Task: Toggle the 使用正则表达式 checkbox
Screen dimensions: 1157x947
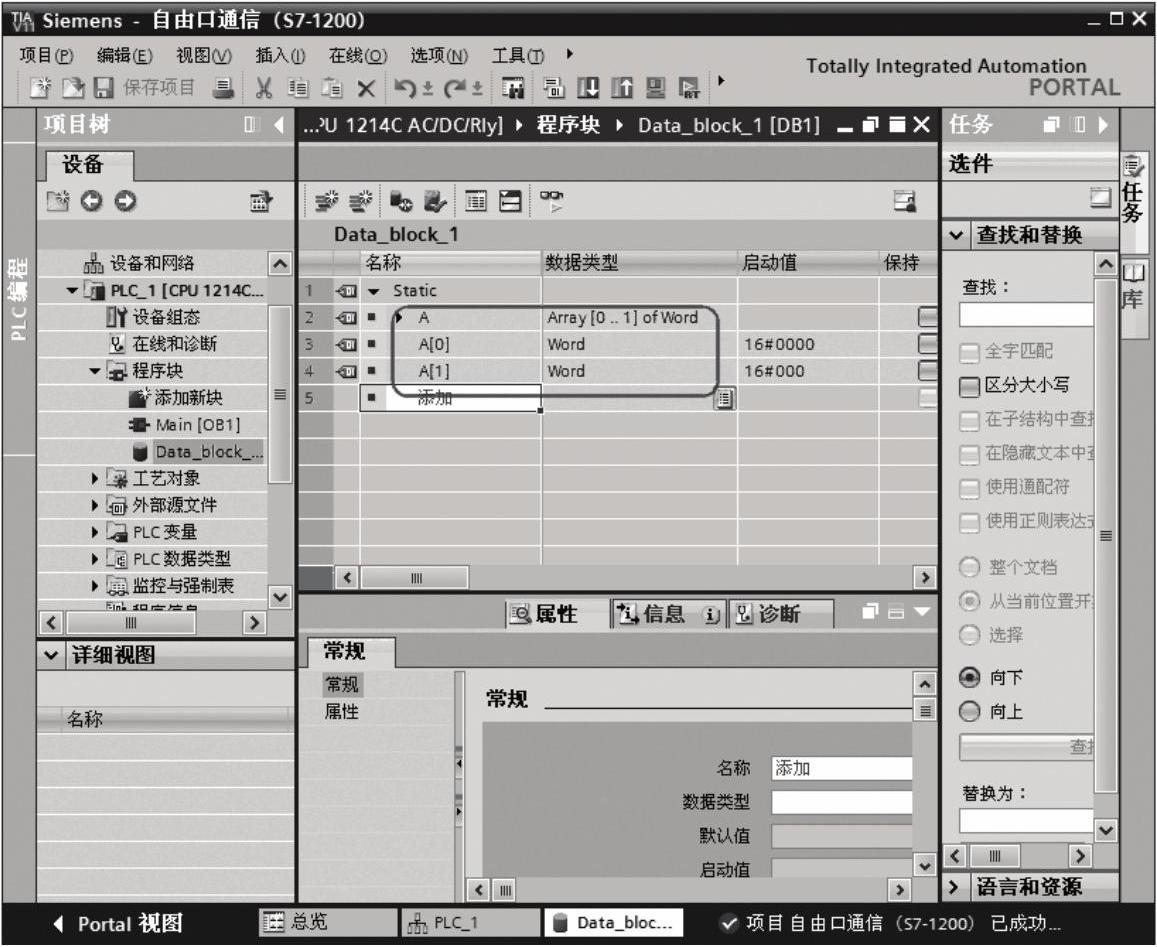Action: 969,522
